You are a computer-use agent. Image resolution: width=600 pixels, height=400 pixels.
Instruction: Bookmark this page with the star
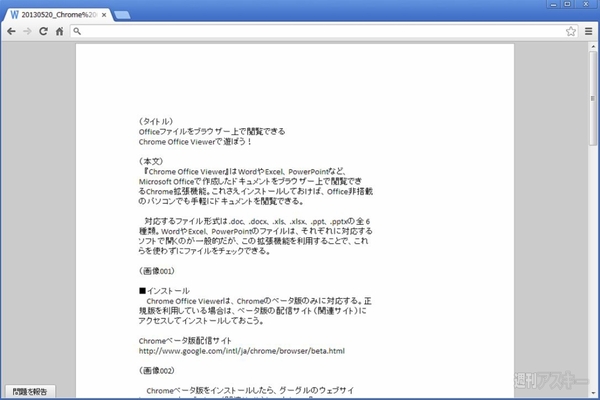pyautogui.click(x=571, y=31)
